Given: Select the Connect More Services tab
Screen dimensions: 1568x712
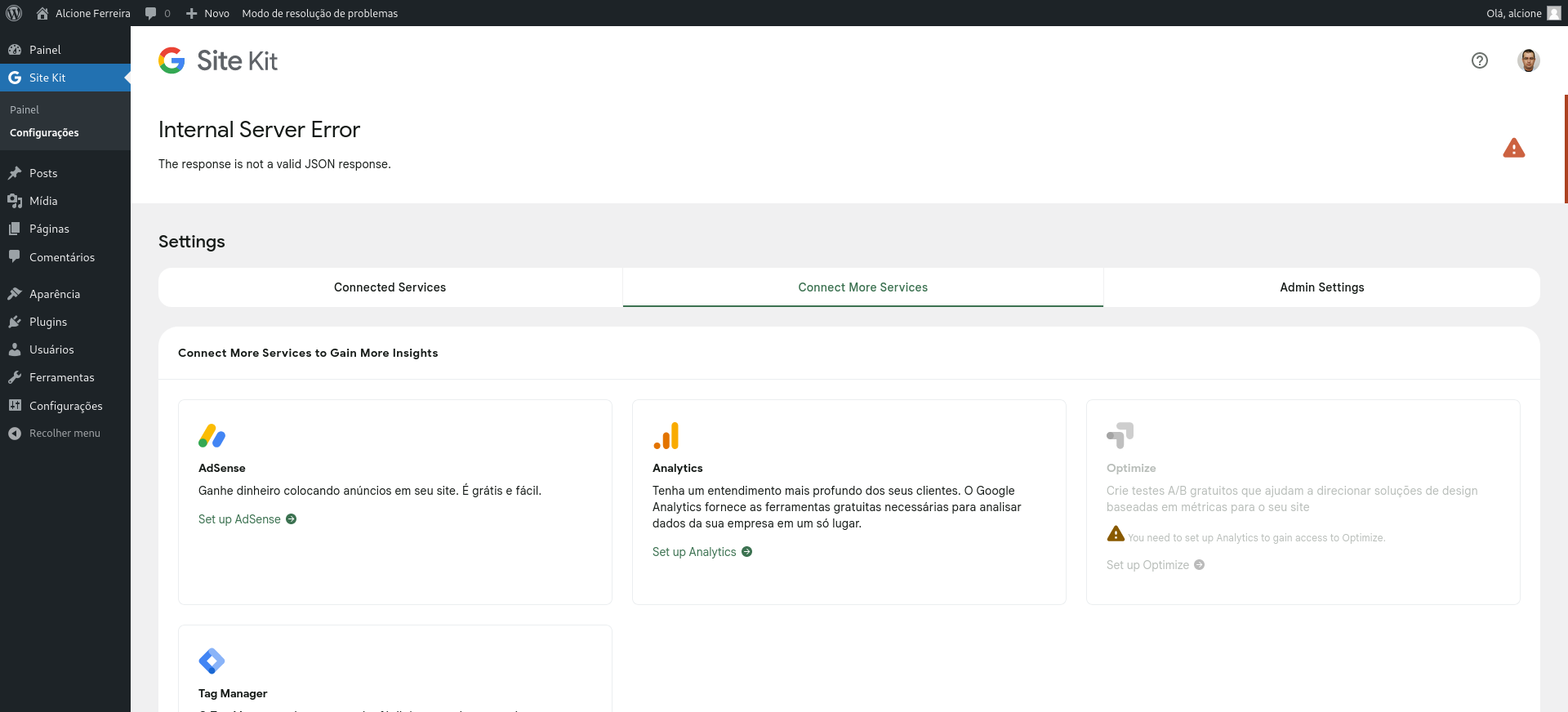Looking at the screenshot, I should pyautogui.click(x=862, y=287).
